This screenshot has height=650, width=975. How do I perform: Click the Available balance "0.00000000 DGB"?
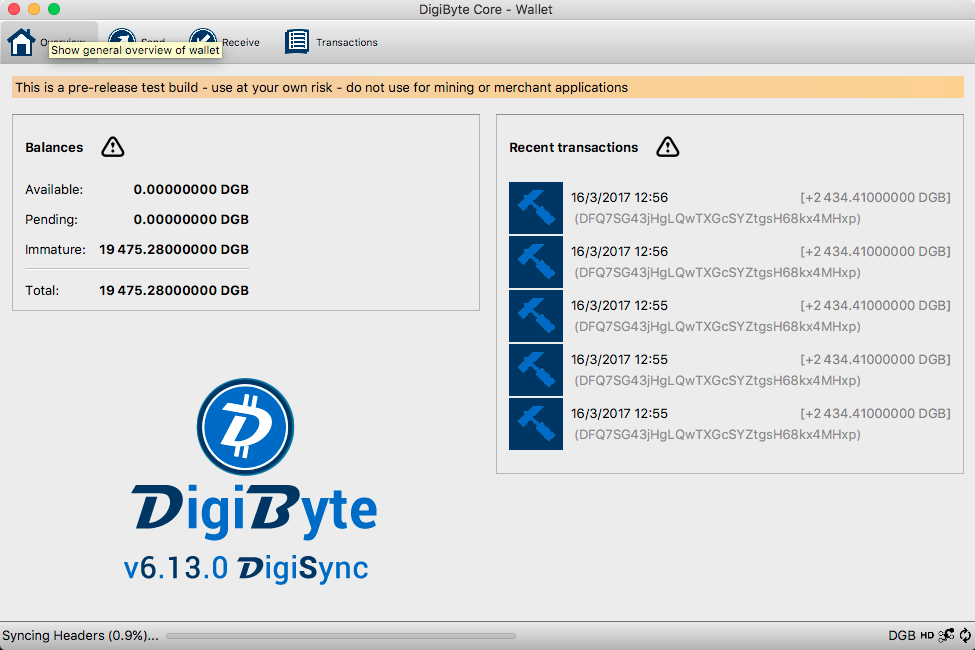[191, 189]
